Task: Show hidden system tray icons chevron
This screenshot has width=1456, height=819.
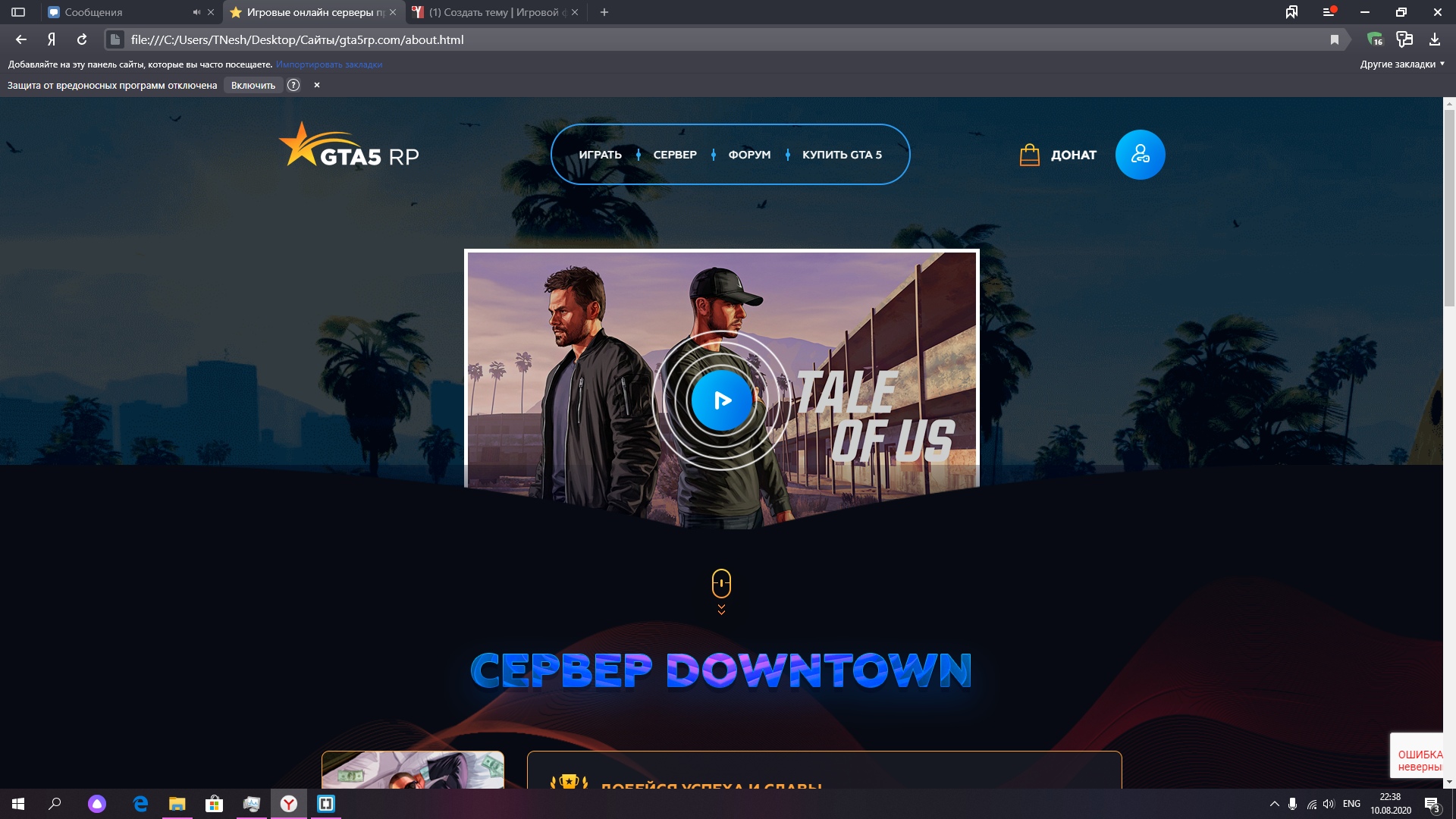Action: point(1274,804)
